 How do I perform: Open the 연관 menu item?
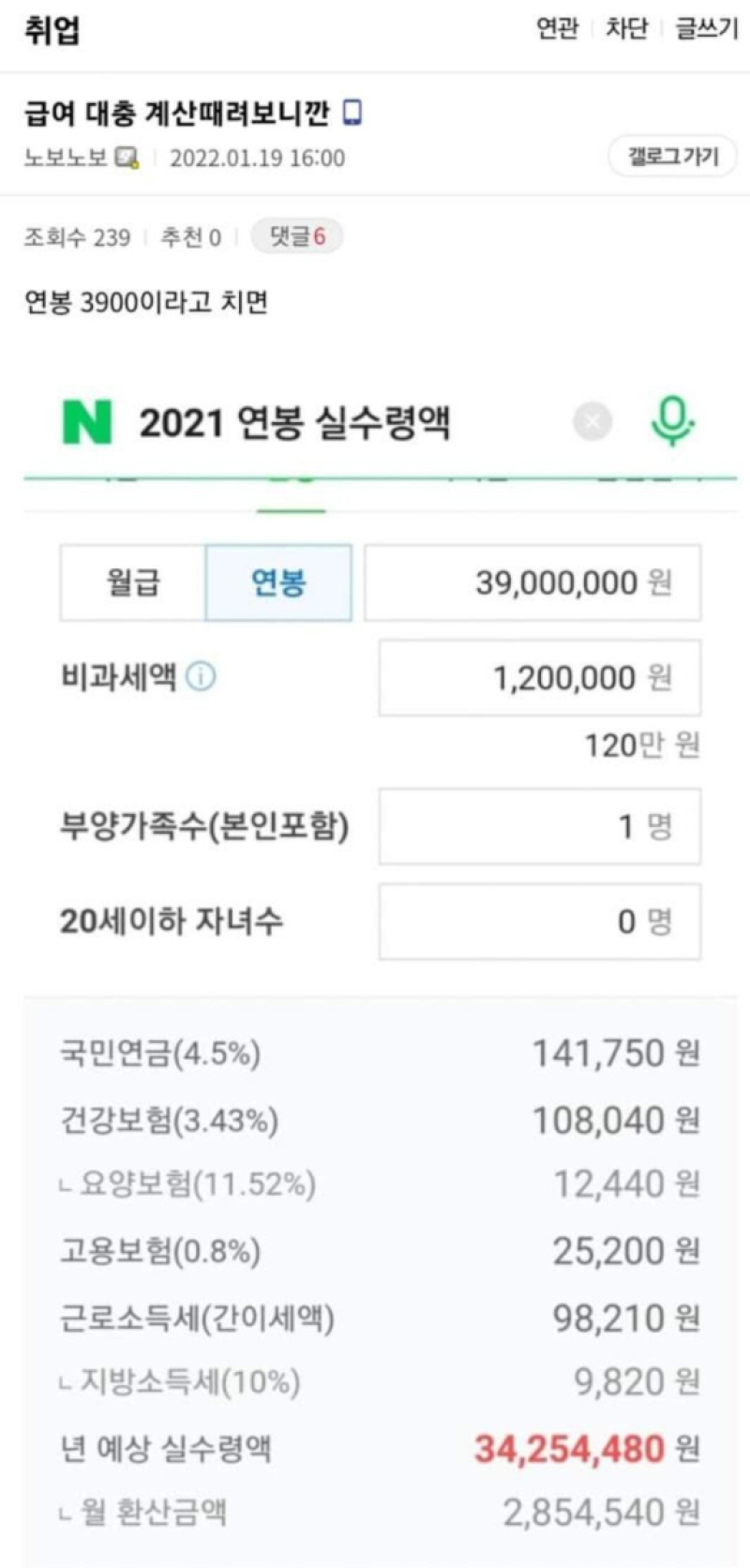[x=557, y=29]
